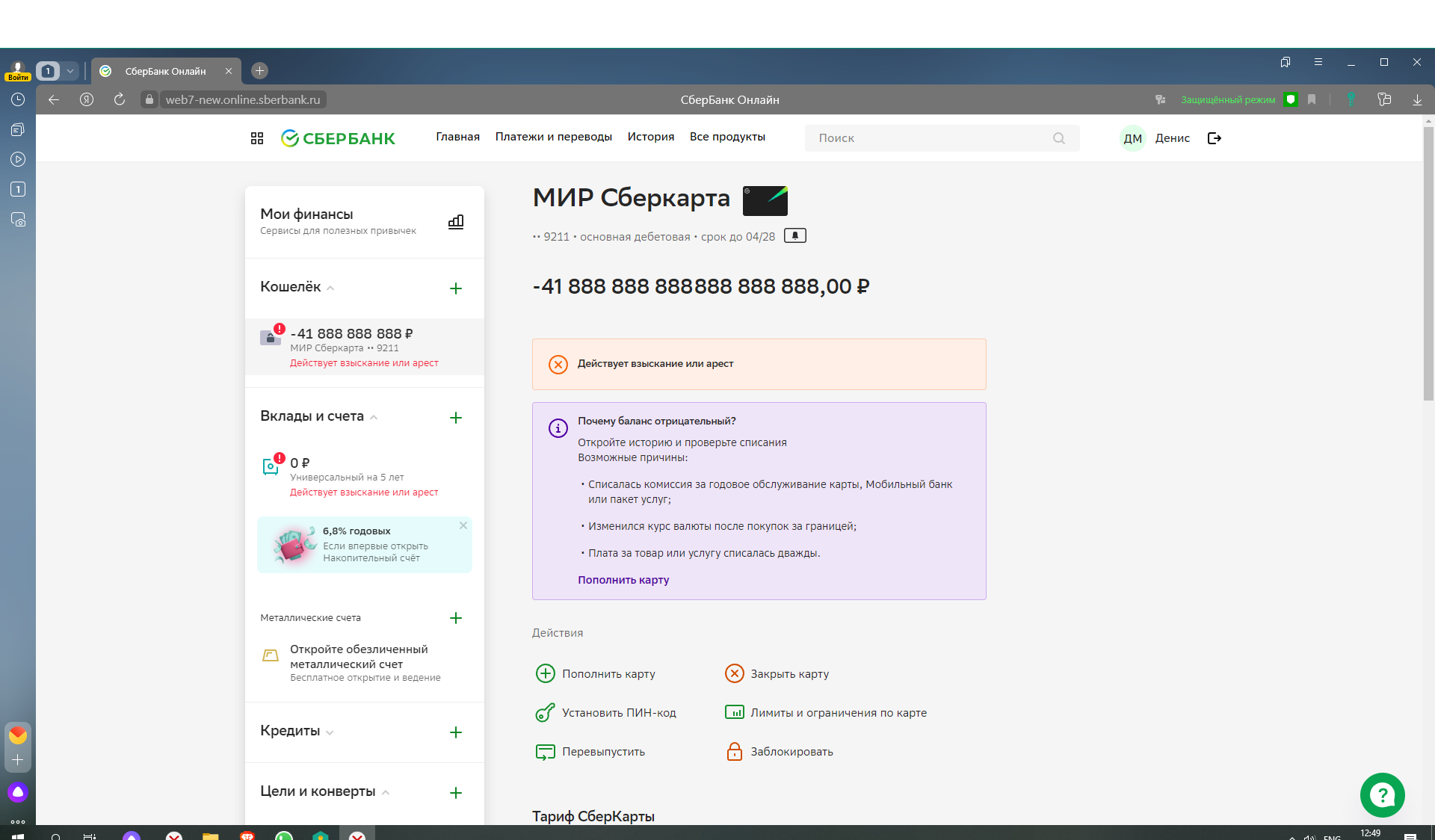Image resolution: width=1435 pixels, height=840 pixels.
Task: Click the search magnifier icon
Action: (1059, 138)
